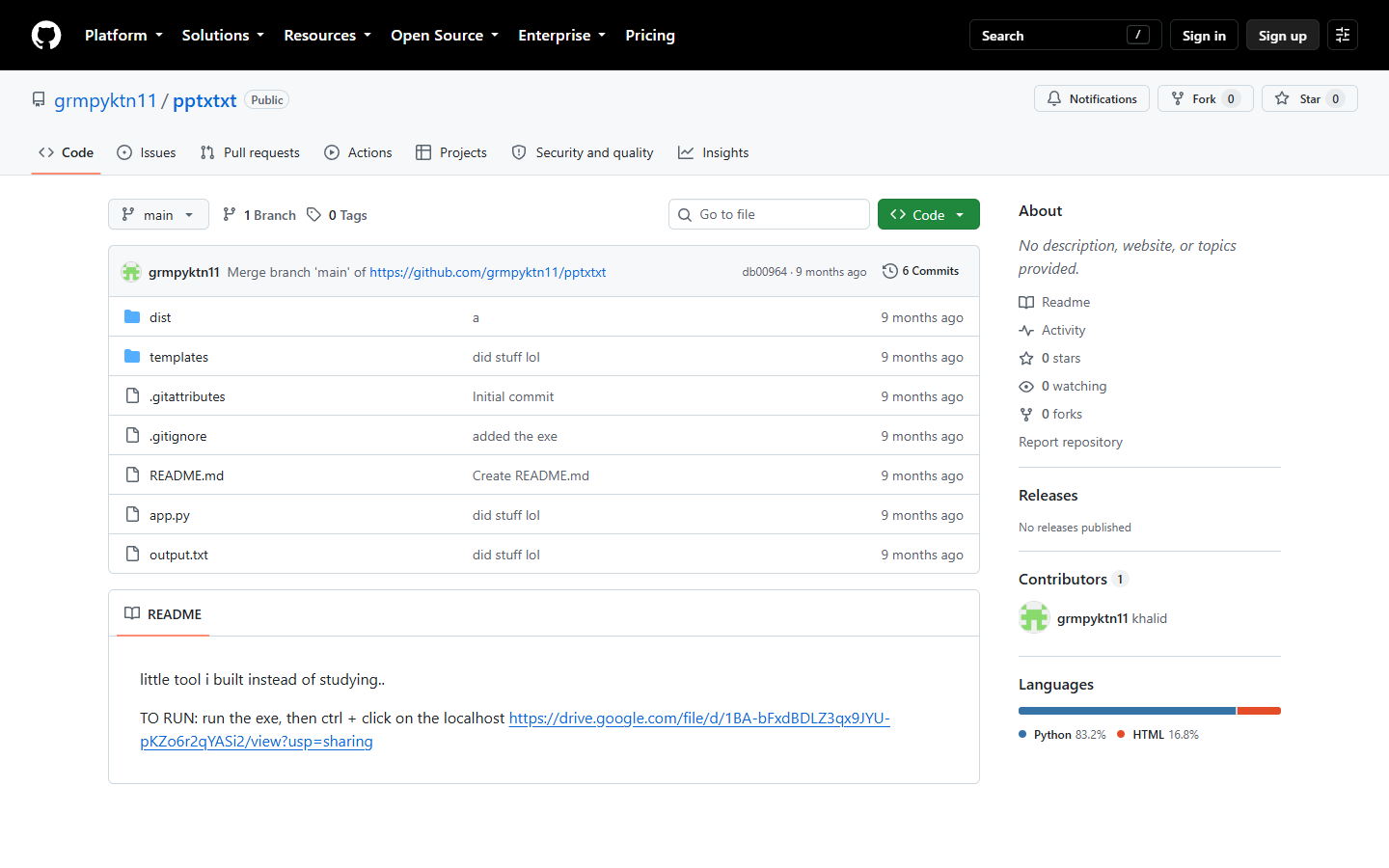Expand the Solutions menu
This screenshot has height=868, width=1389.
coord(223,36)
